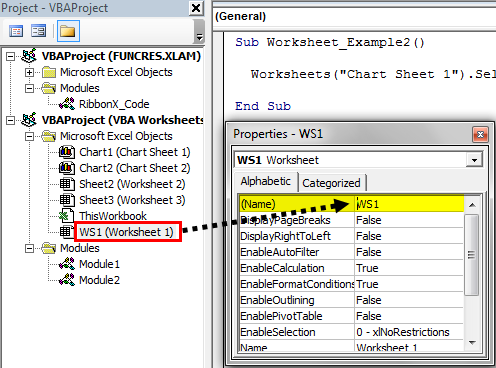Select RibbonX_Code module icon
Viewport: 496px width, 368px height.
tap(67, 104)
